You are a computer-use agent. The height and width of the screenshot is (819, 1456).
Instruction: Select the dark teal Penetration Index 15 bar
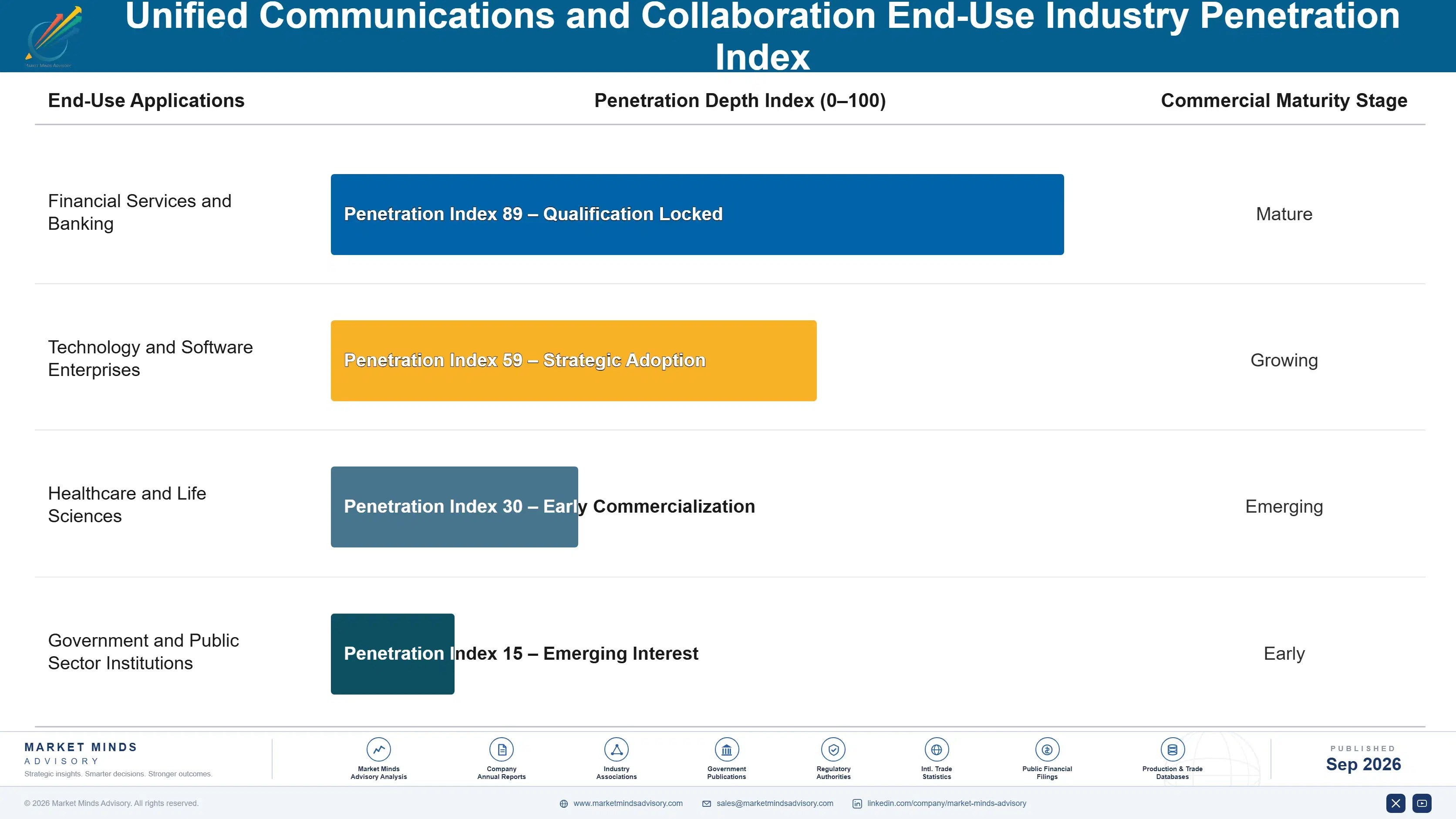point(392,654)
